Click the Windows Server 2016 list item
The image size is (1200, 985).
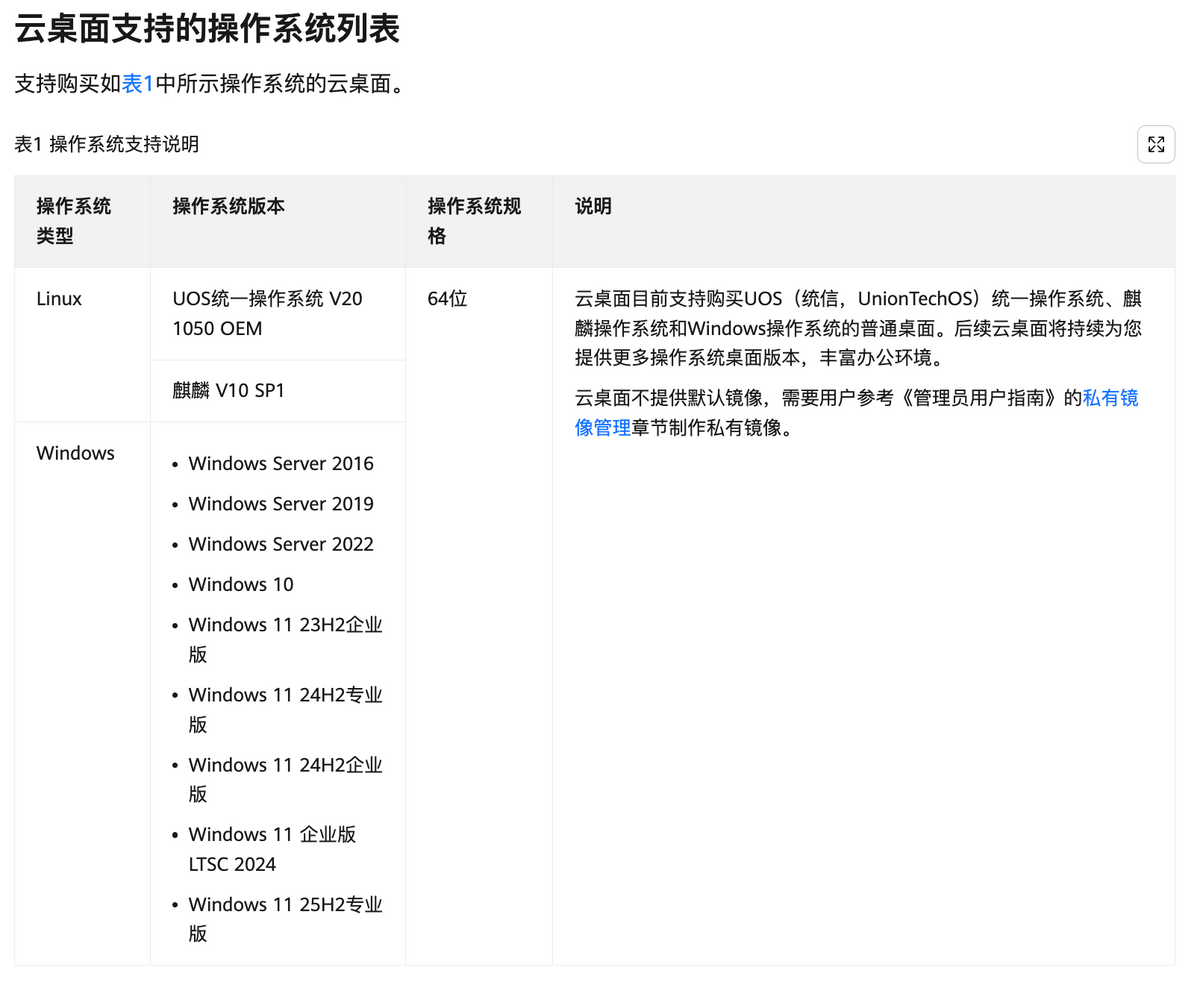pyautogui.click(x=281, y=463)
